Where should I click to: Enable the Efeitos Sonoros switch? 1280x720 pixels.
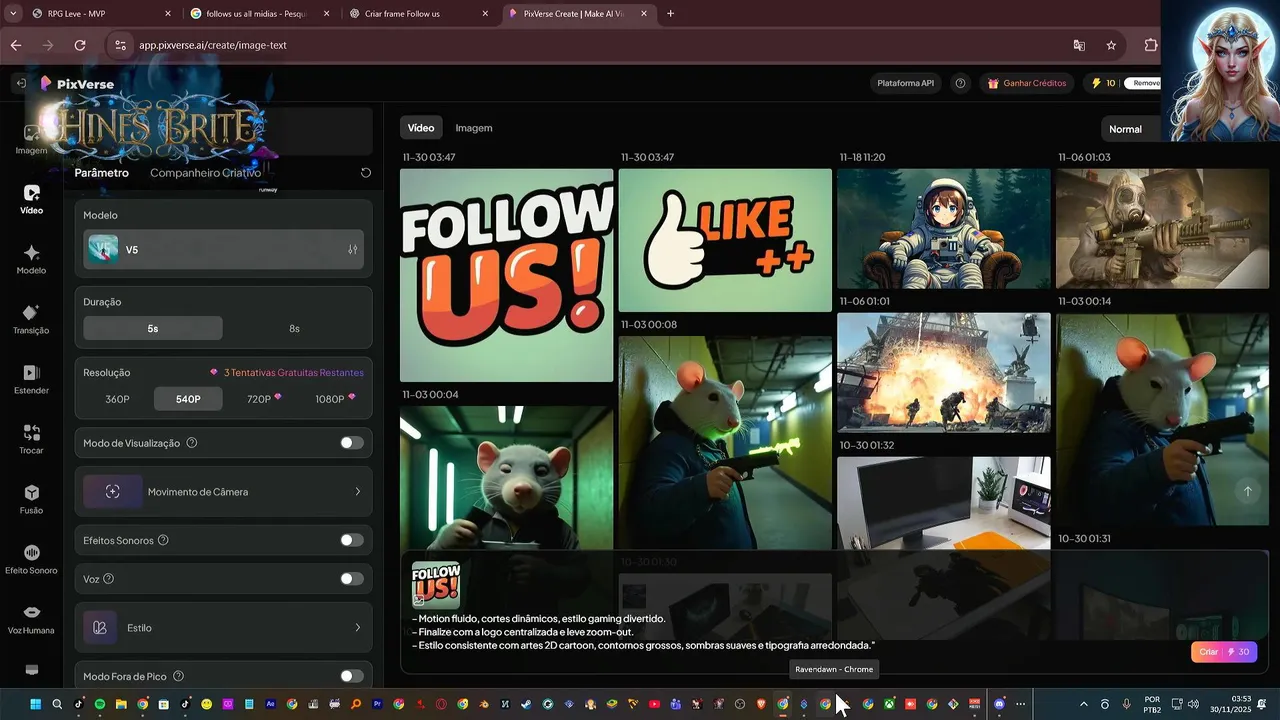[x=352, y=540]
